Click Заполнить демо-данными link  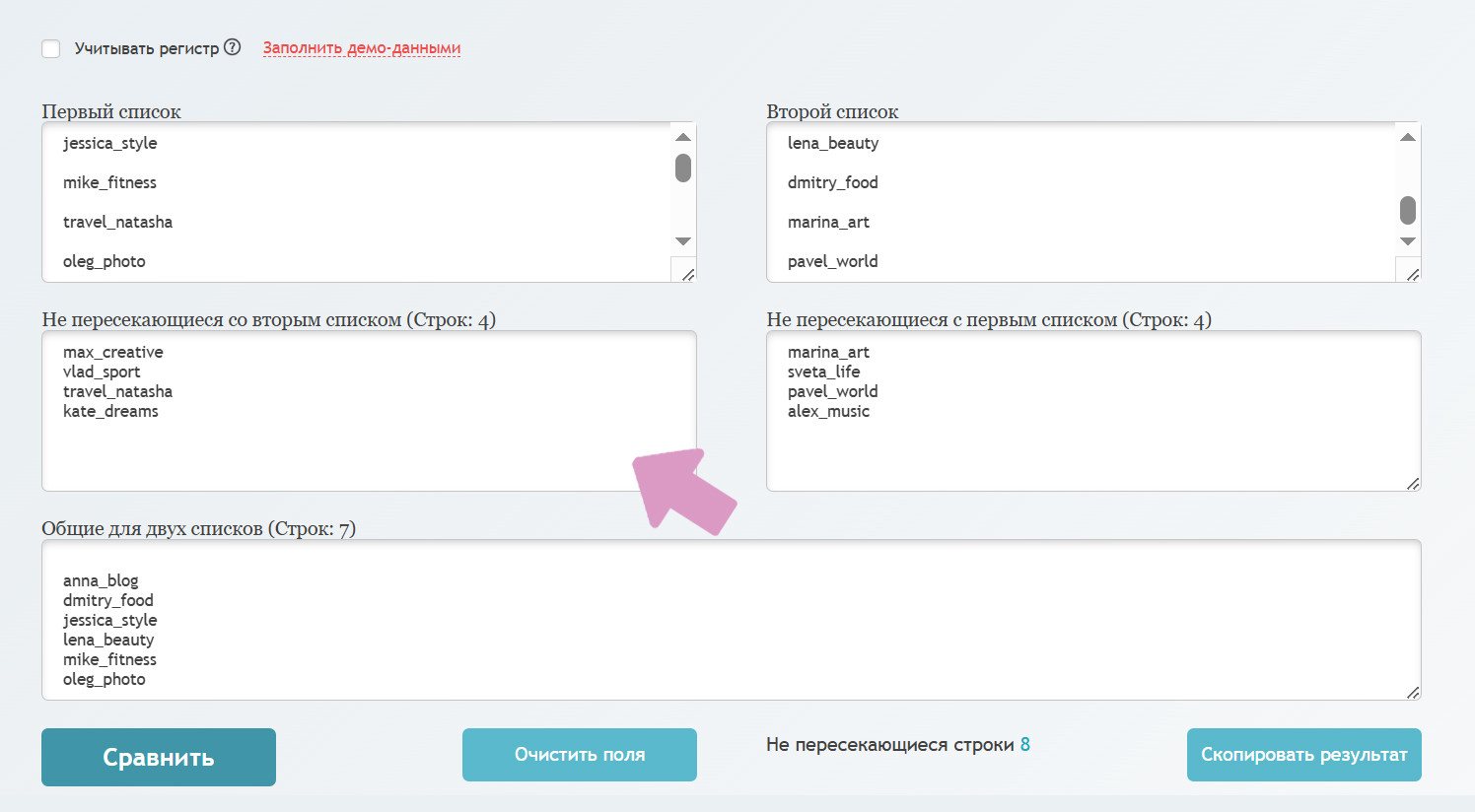(x=362, y=47)
